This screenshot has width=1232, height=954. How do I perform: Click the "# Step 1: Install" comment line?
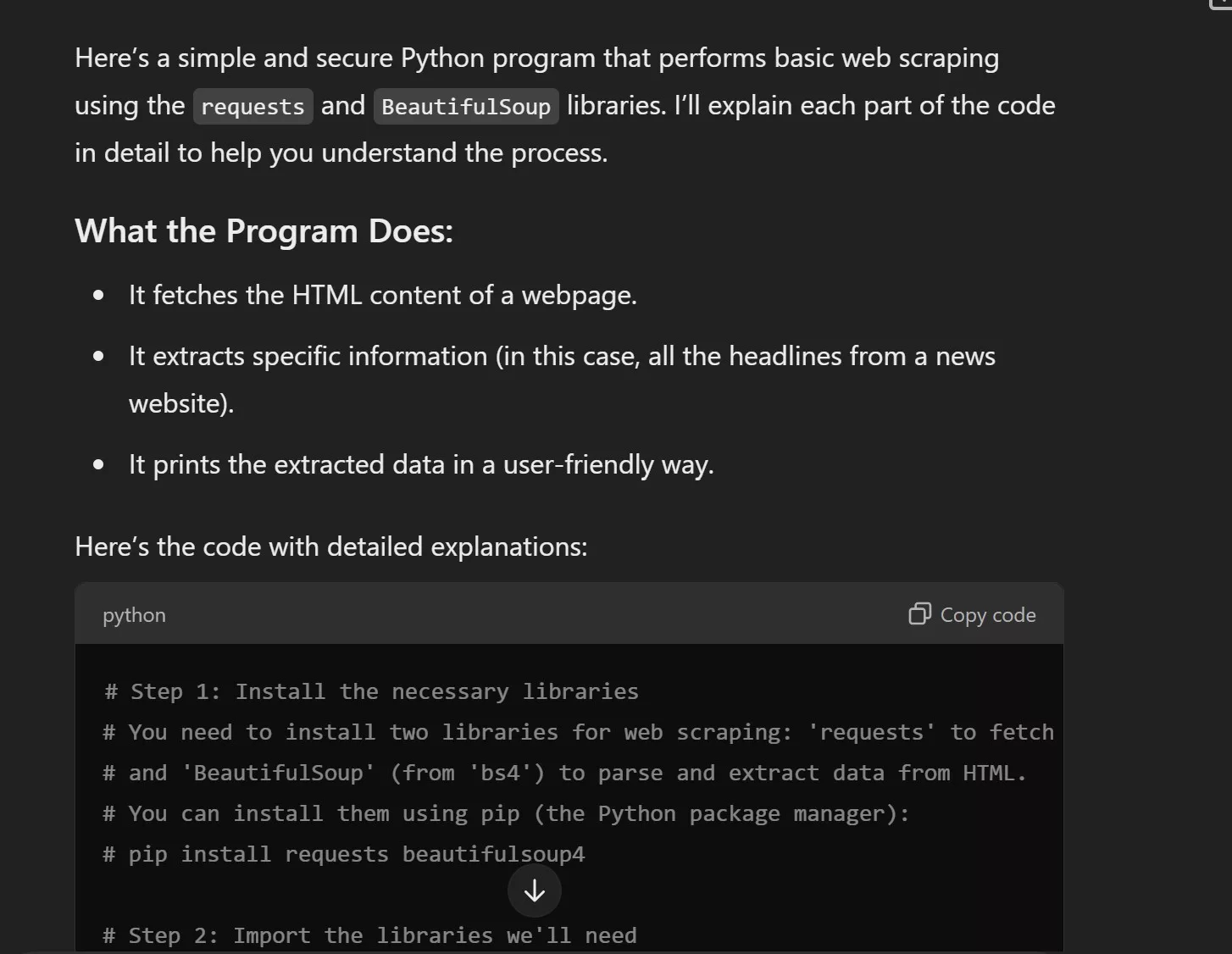coord(371,691)
